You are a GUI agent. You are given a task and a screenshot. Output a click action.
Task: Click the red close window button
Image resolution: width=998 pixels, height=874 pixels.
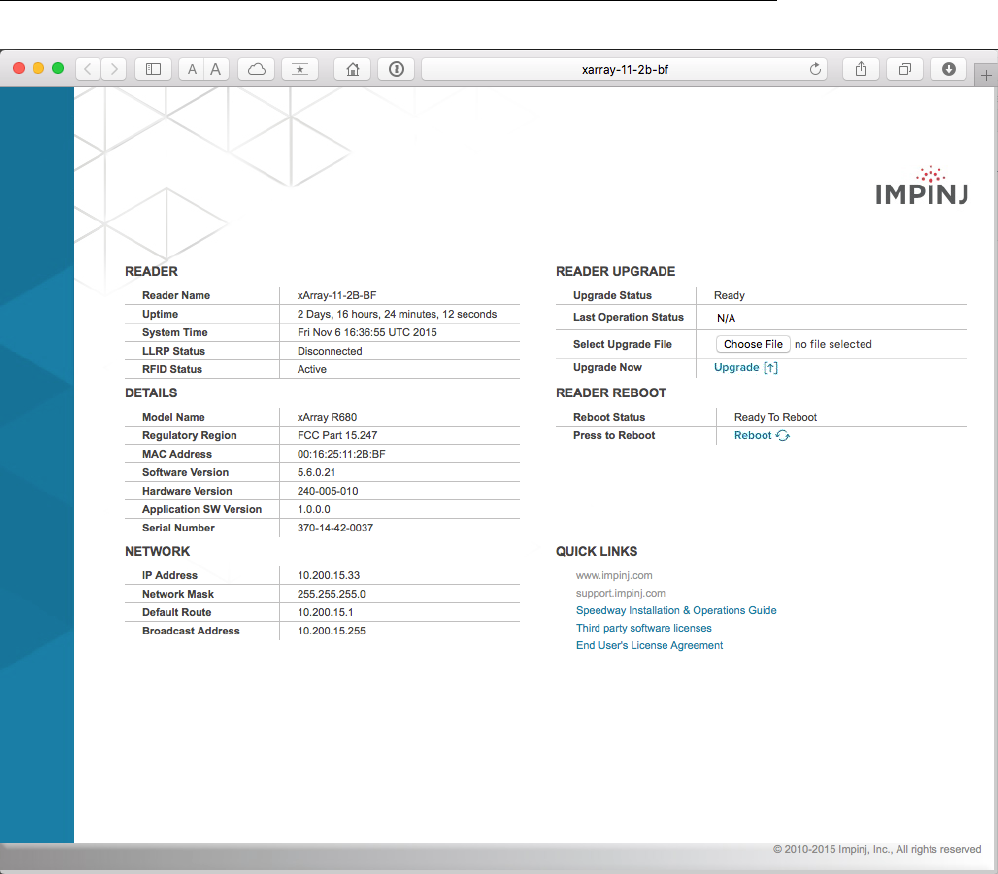19,68
